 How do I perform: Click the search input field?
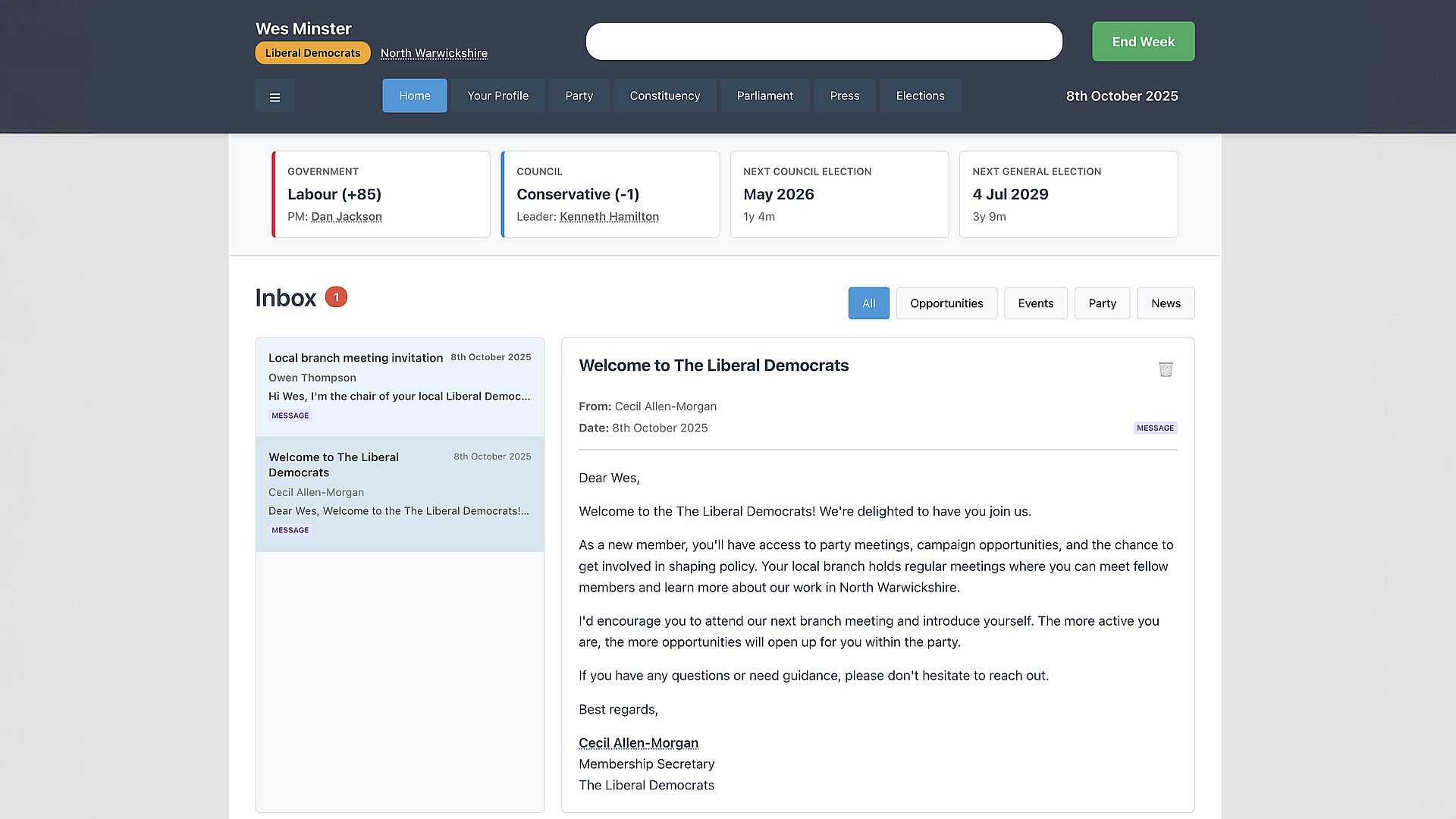[824, 42]
